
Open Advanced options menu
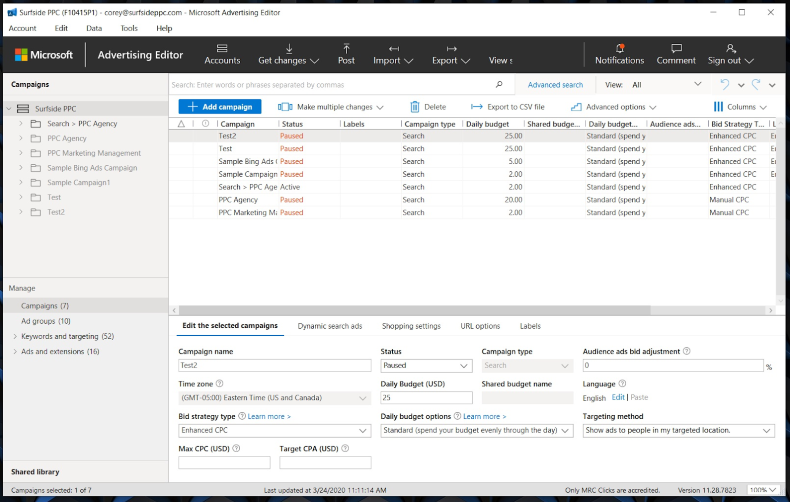(x=613, y=107)
